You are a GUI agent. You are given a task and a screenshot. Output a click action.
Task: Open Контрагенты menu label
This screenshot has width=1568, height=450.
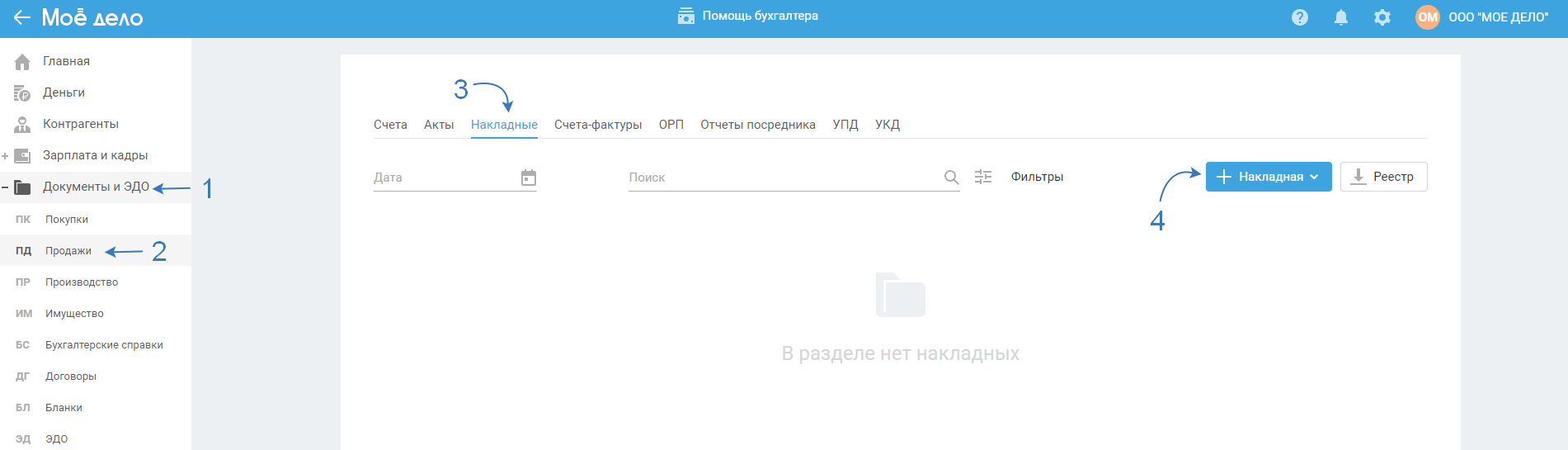click(81, 124)
